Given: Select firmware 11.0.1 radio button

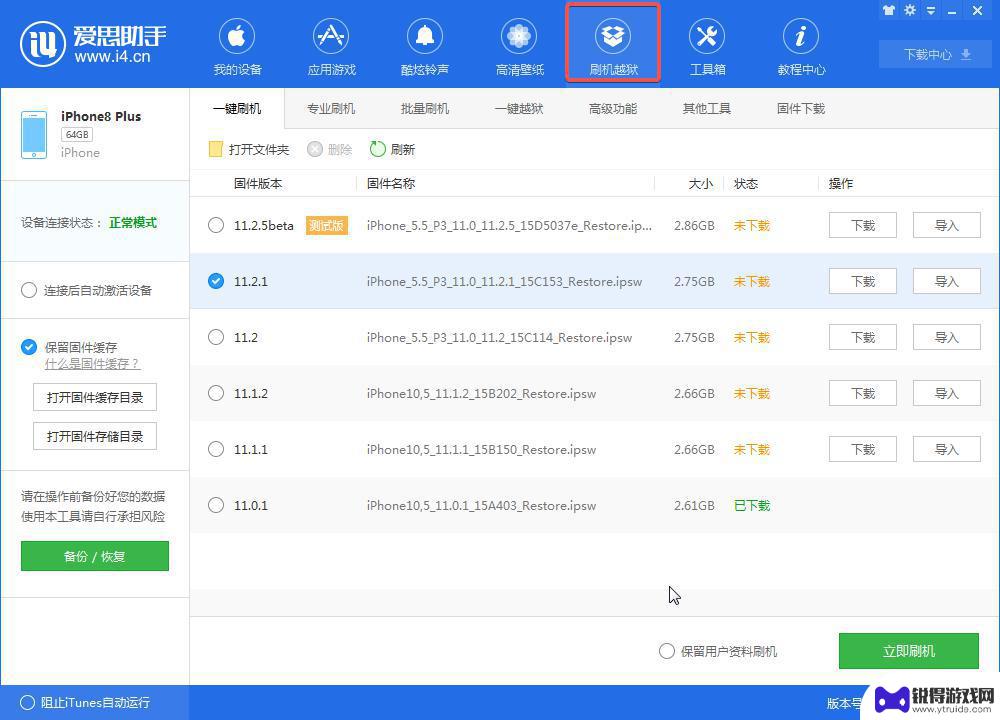Looking at the screenshot, I should 216,505.
